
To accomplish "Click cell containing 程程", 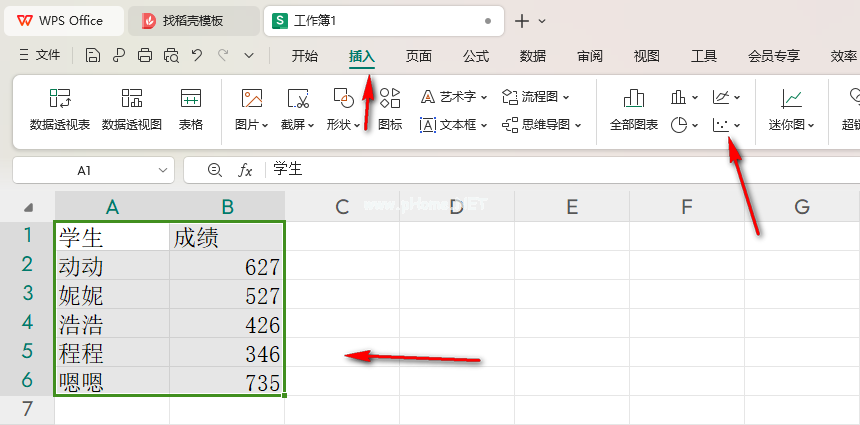I will 112,353.
